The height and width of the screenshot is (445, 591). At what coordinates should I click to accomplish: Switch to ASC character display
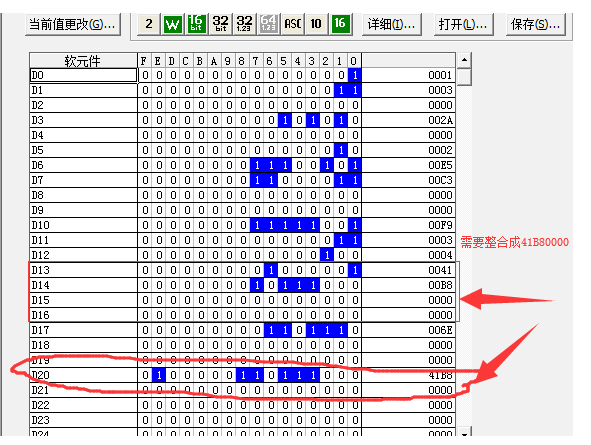(292, 24)
